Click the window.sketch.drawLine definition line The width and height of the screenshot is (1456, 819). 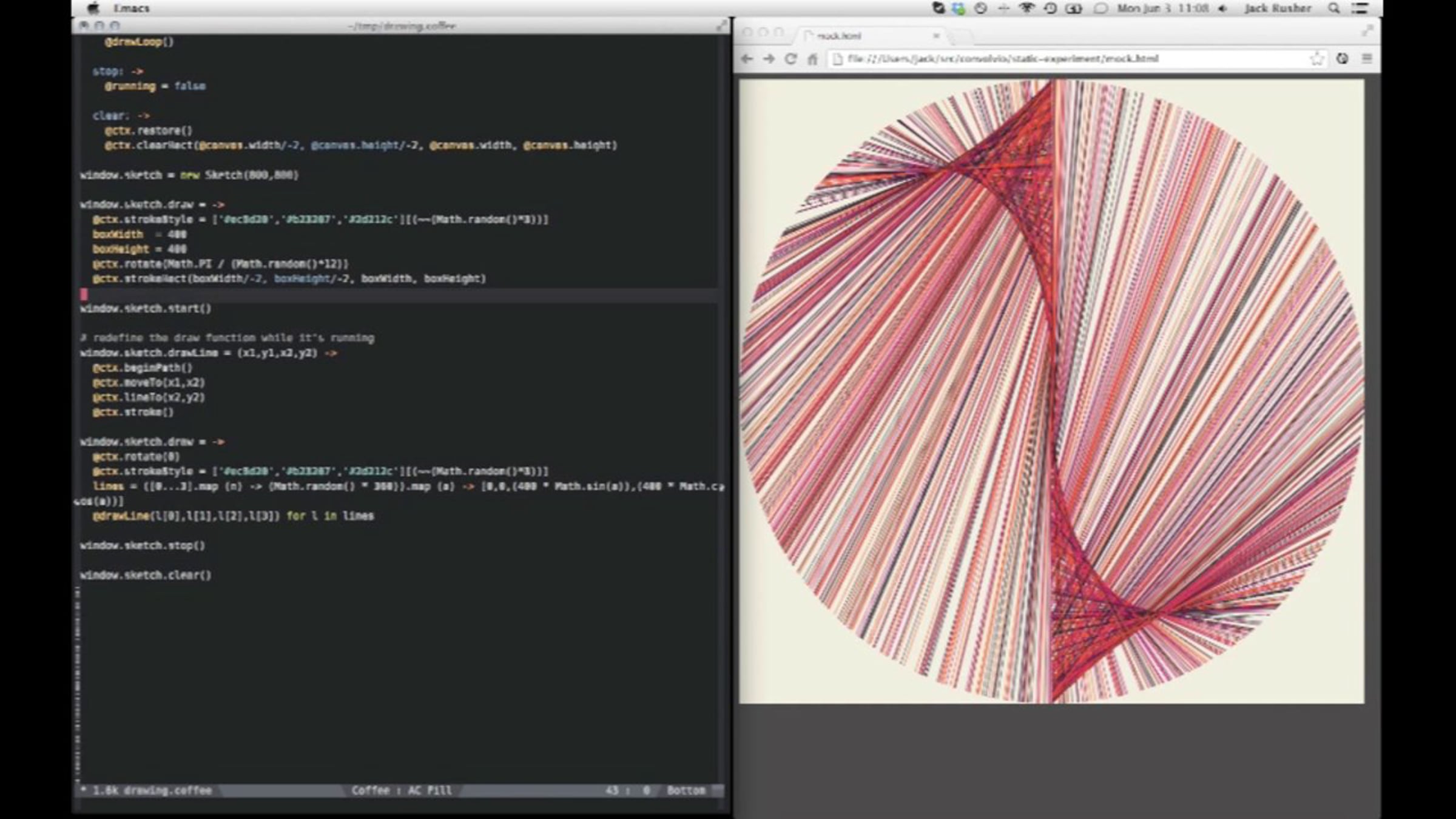click(209, 353)
